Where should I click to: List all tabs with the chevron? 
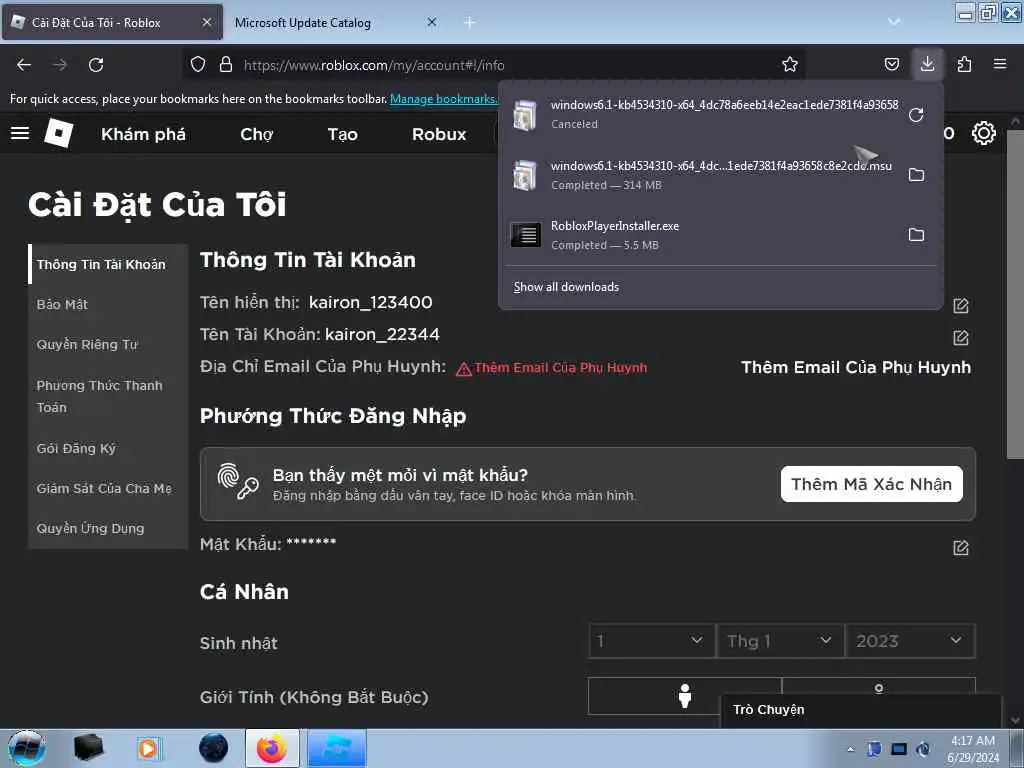pos(893,22)
